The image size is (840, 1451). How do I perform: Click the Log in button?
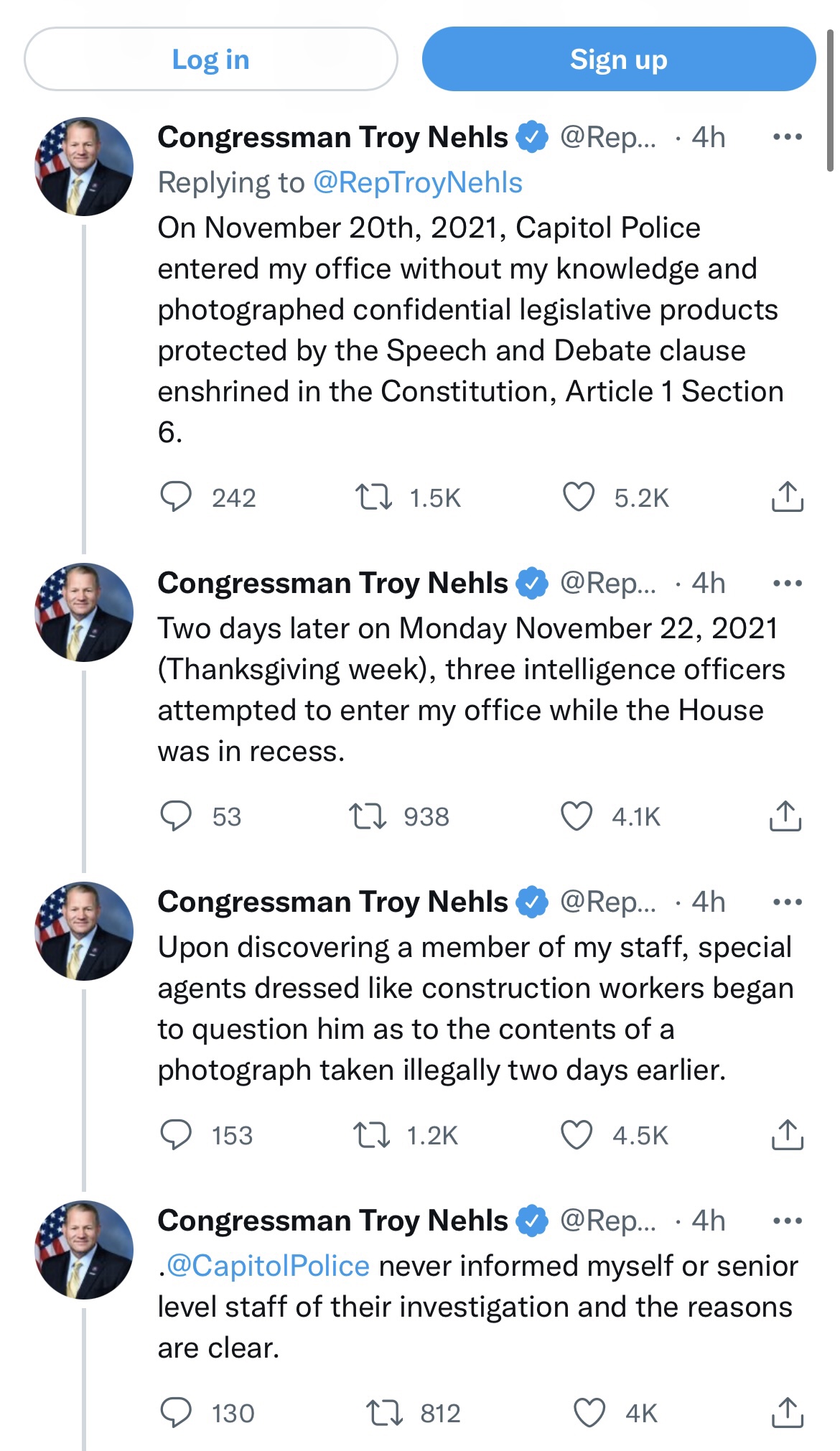point(210,60)
